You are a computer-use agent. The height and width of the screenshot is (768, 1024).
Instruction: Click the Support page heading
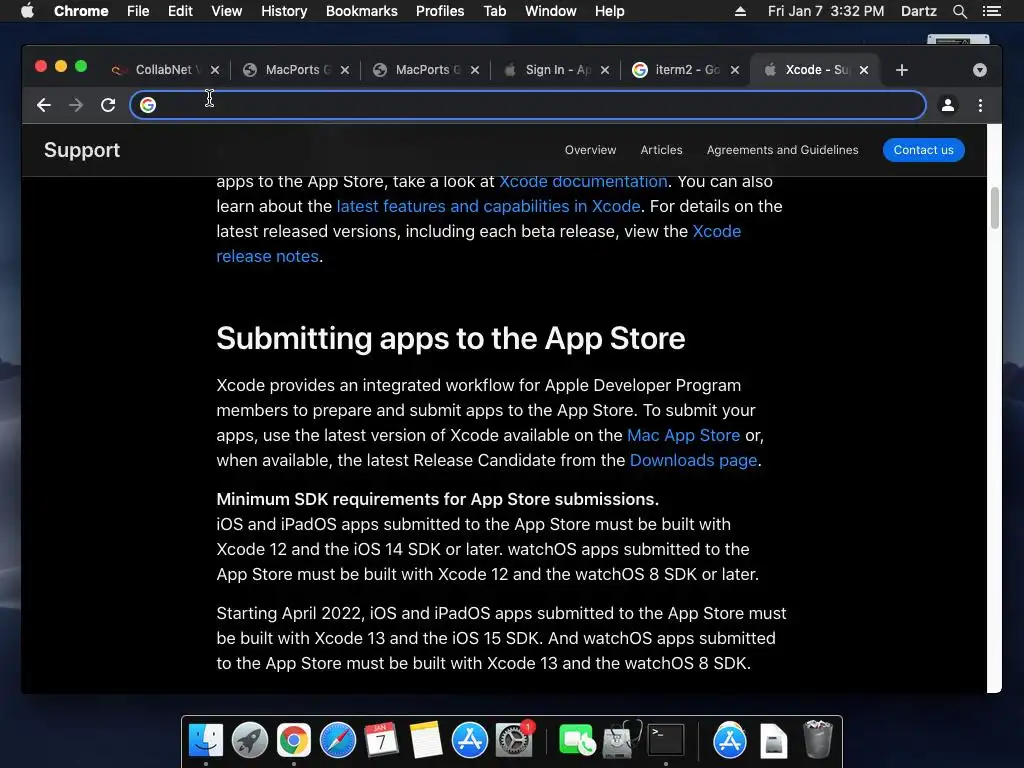[82, 150]
